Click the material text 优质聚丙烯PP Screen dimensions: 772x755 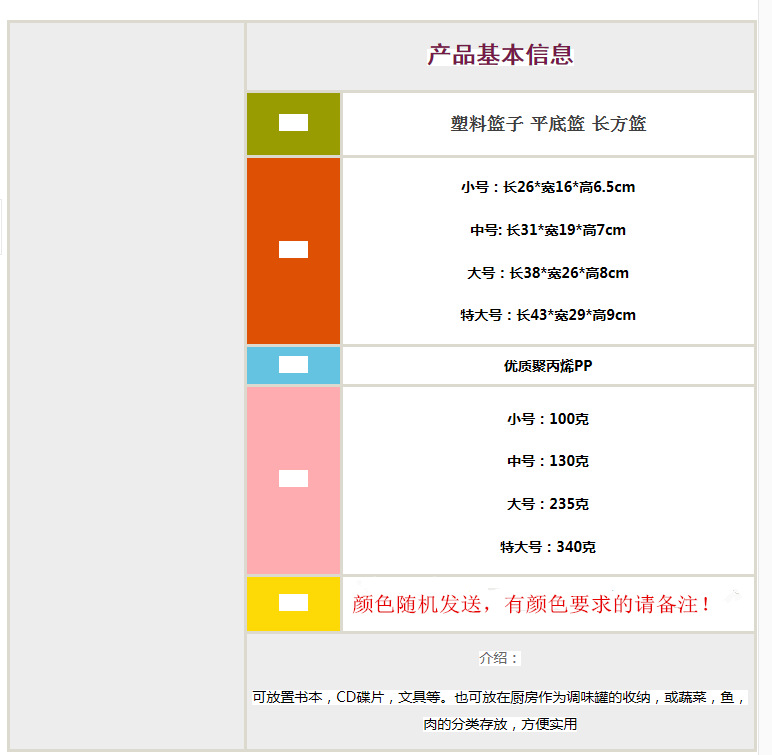(548, 366)
